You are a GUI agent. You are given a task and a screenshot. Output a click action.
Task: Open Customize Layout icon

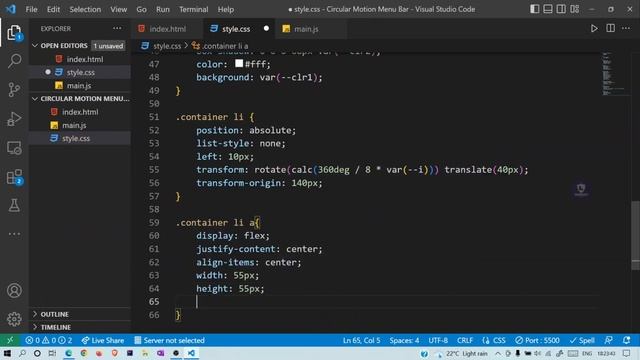coord(575,9)
